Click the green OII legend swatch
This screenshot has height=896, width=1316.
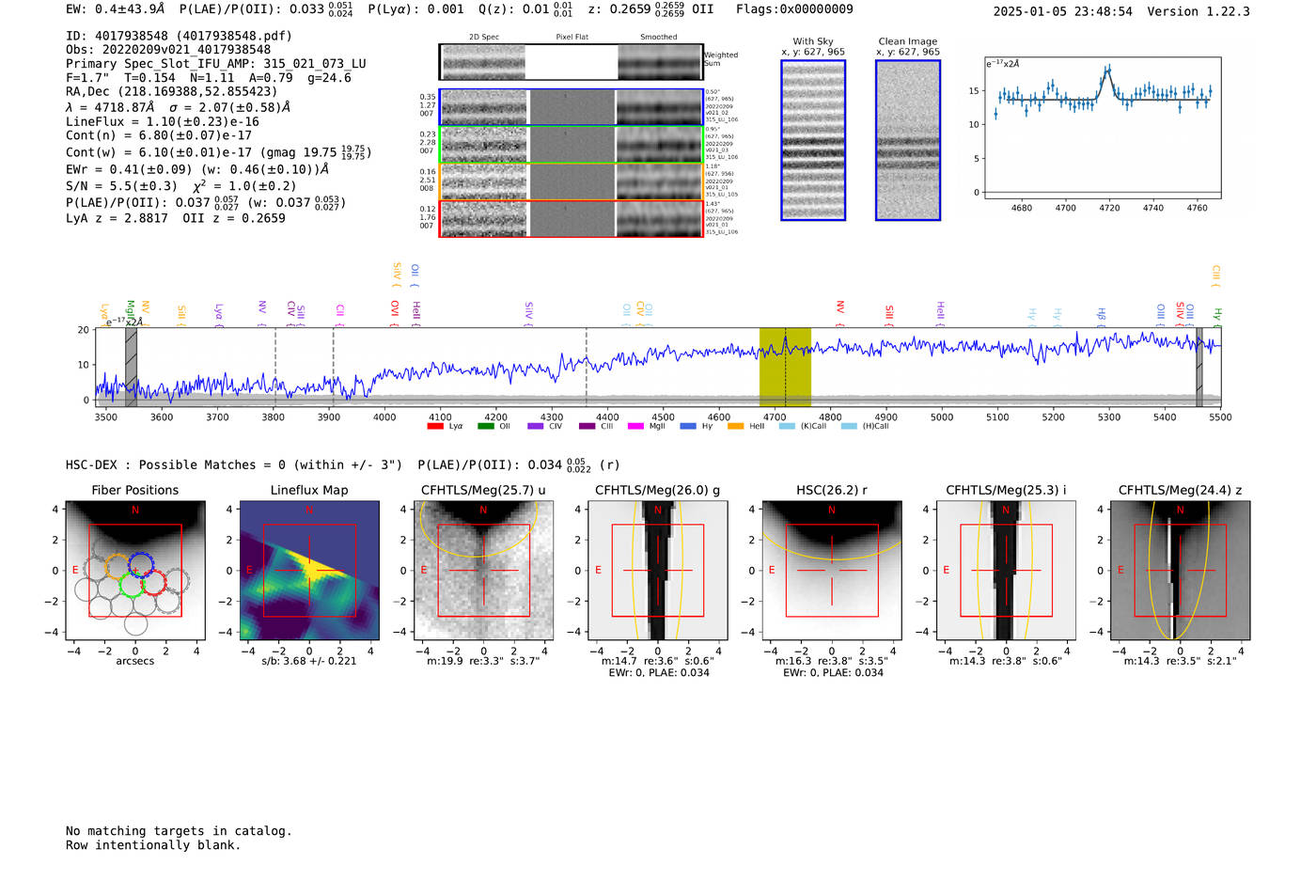(485, 426)
